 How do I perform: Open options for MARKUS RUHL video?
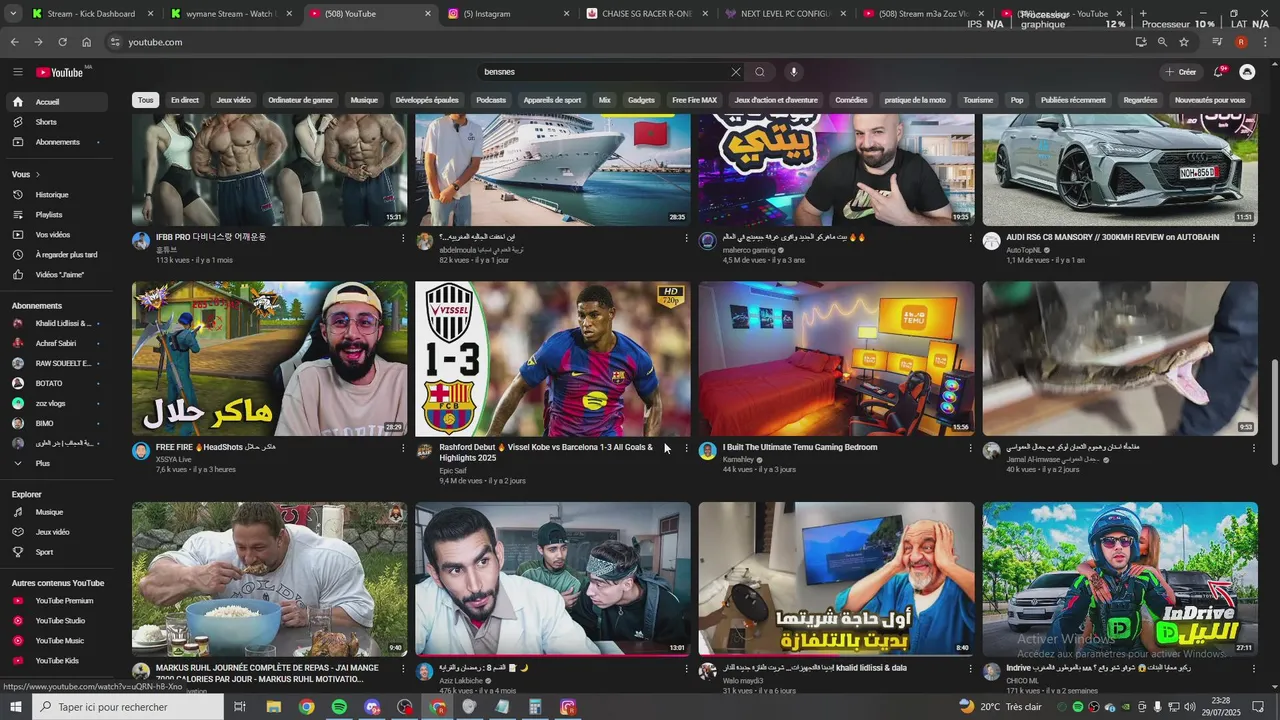click(x=403, y=669)
